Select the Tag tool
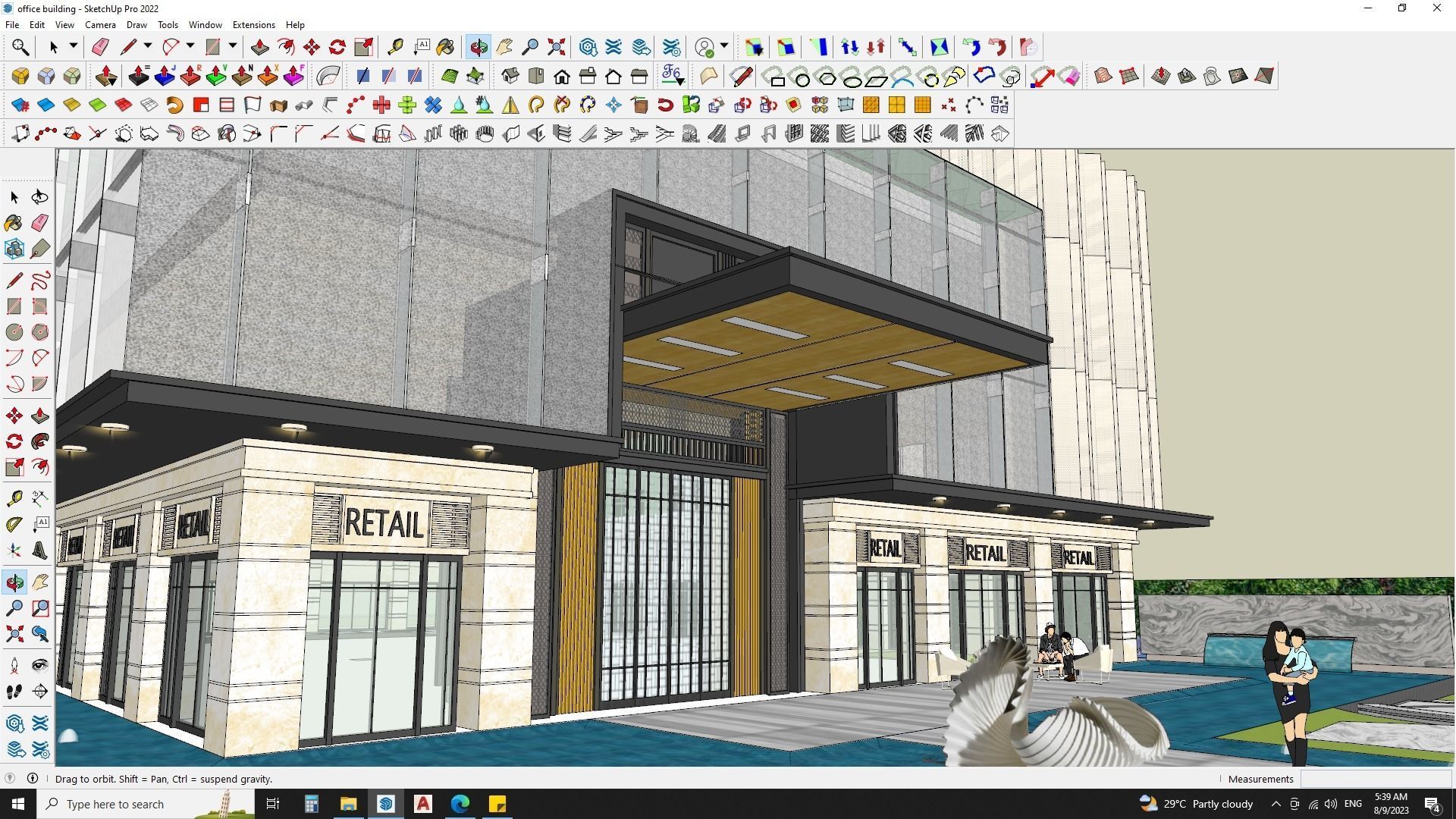This screenshot has width=1456, height=819. pyautogui.click(x=39, y=249)
